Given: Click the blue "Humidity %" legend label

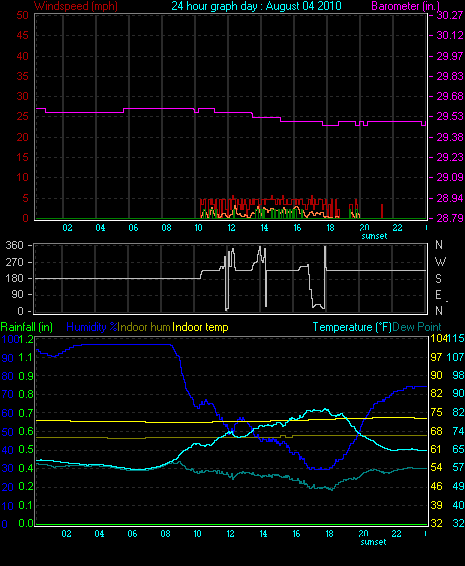Looking at the screenshot, I should 92,327.
